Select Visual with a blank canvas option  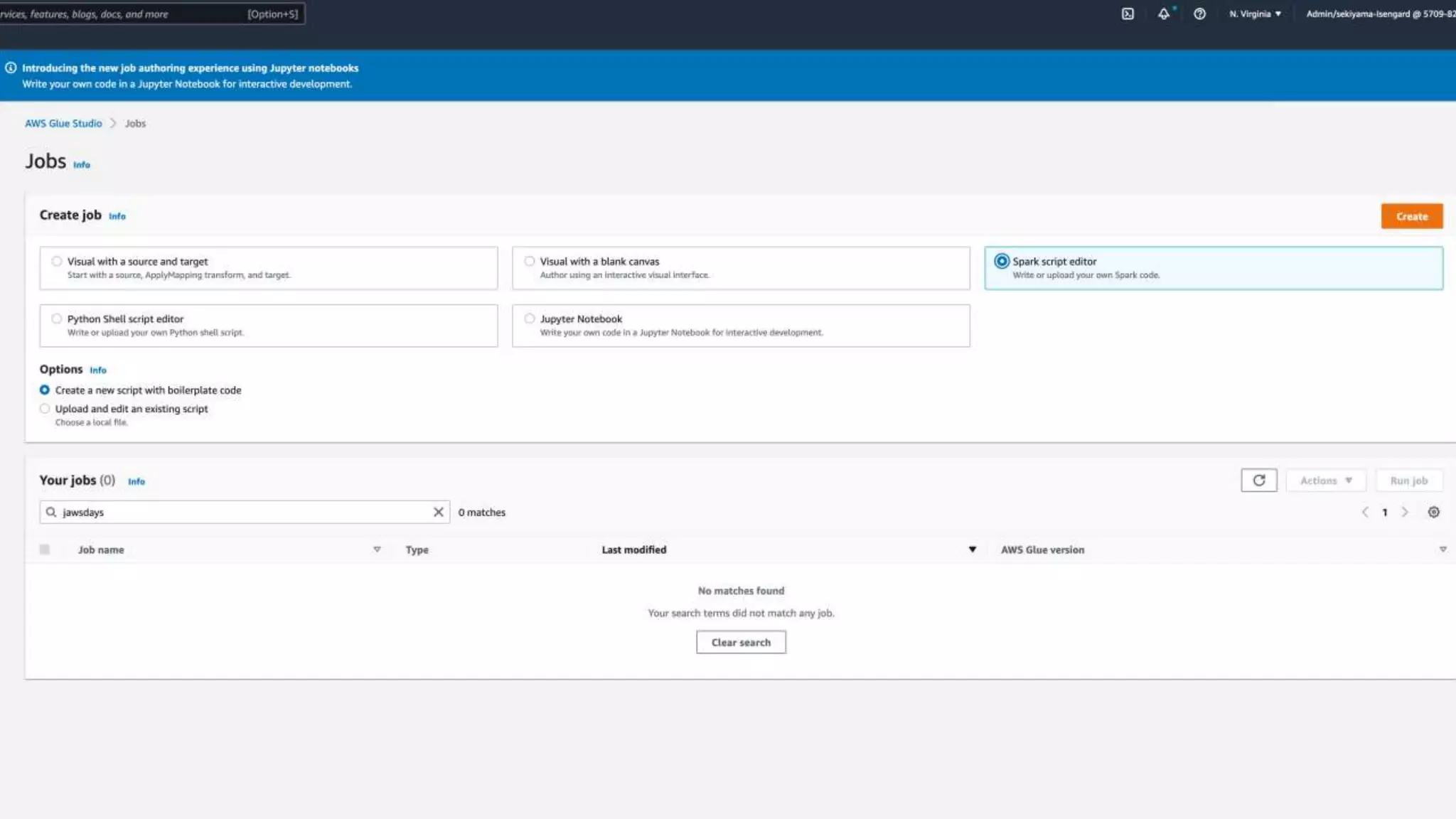(x=530, y=261)
